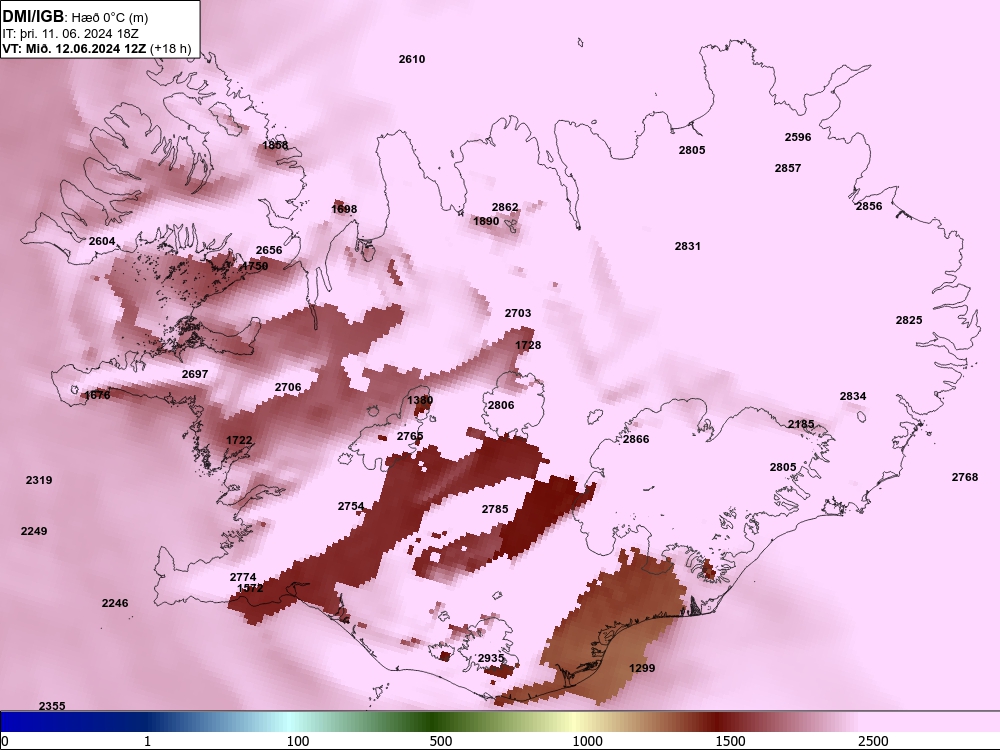This screenshot has height=750, width=1000.
Task: Select the 'VT: Mið. 12.06.2024 12Z' line
Action: (76, 48)
